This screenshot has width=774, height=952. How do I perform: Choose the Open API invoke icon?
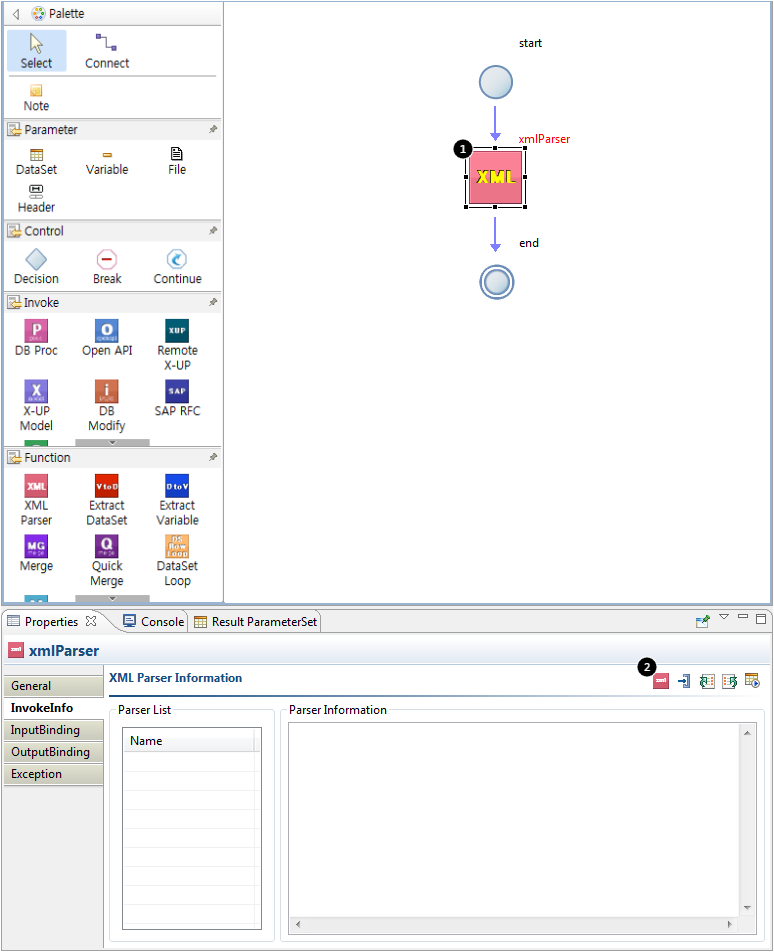107,338
